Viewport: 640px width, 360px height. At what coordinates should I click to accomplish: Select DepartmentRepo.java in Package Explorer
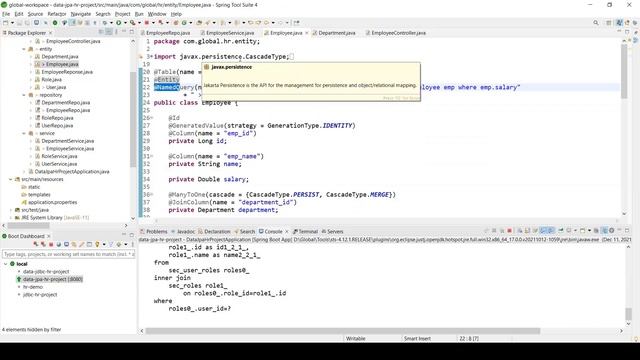(66, 102)
